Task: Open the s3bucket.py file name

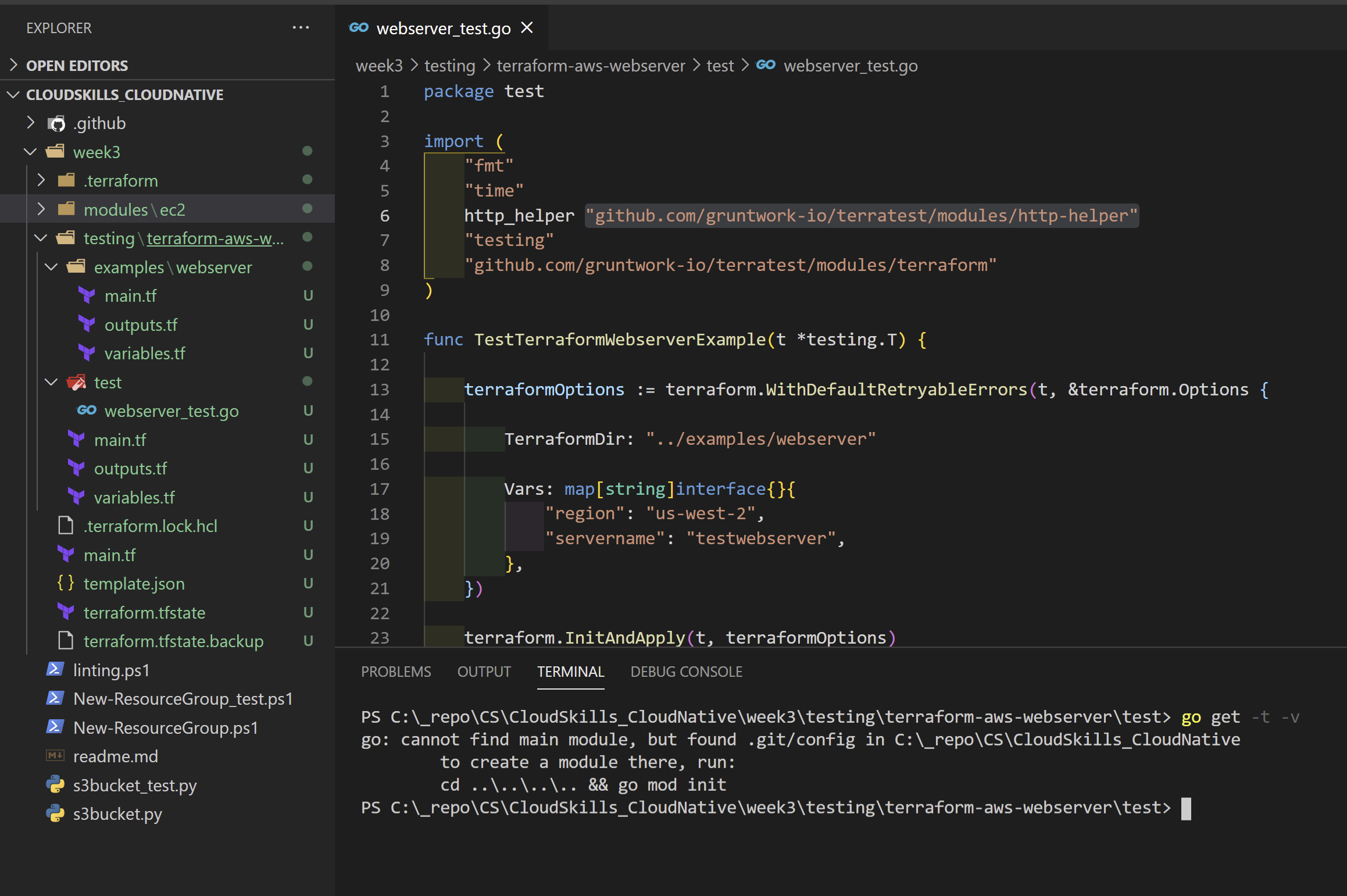Action: 117,813
